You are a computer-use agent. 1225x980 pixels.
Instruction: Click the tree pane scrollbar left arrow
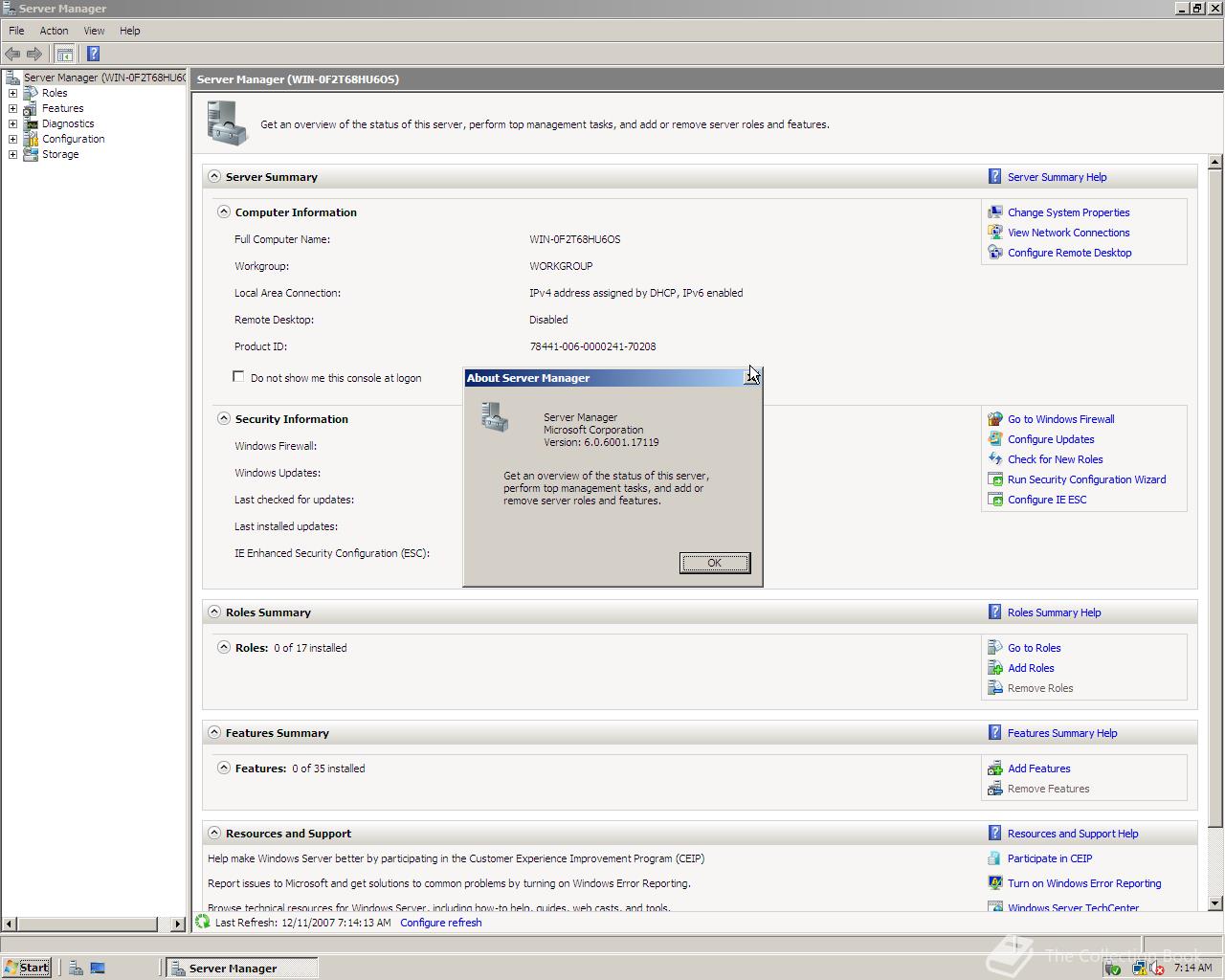pos(10,924)
